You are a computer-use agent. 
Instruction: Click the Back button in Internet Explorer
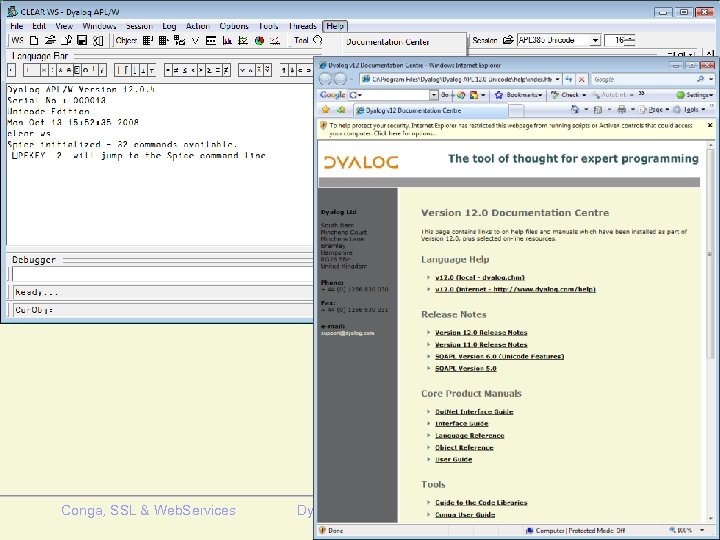[x=325, y=79]
